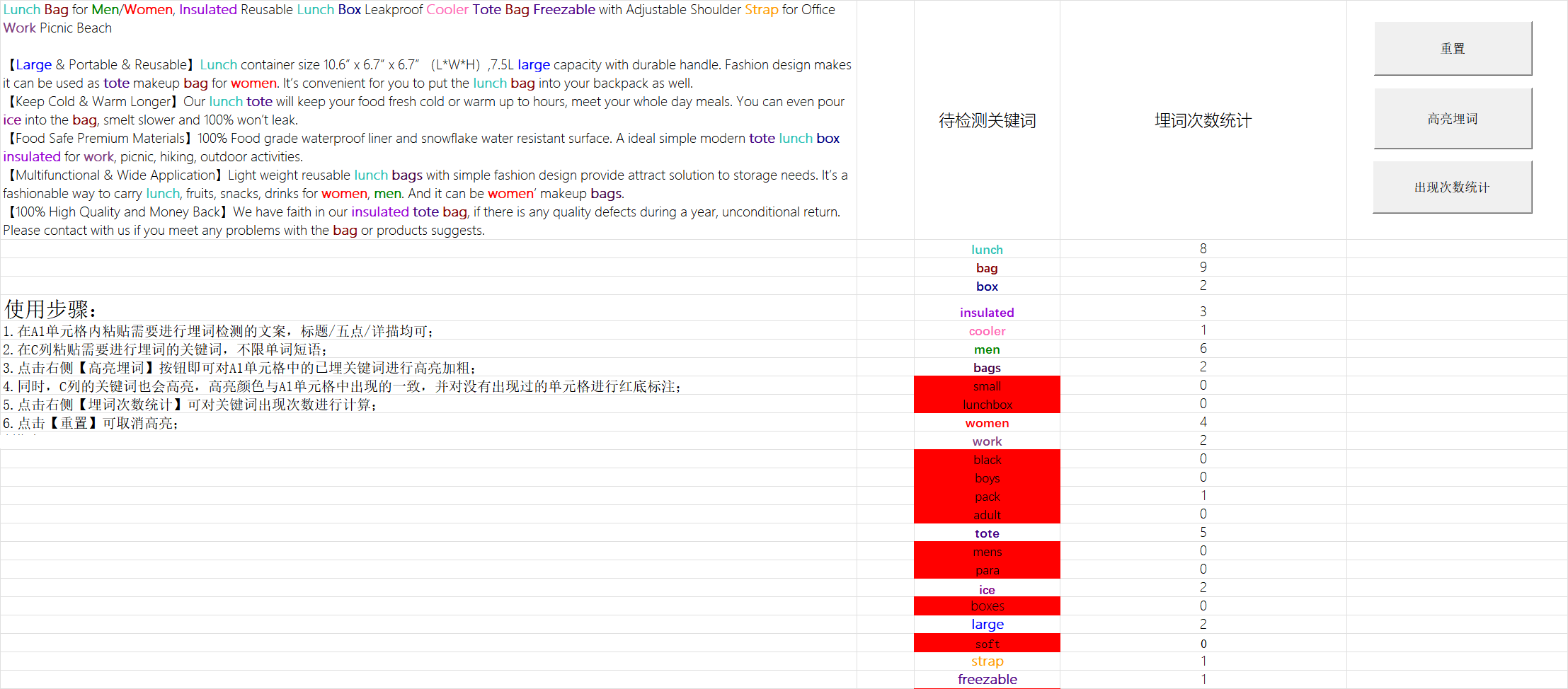Select the count cell showing 9 next to bag

point(1201,267)
